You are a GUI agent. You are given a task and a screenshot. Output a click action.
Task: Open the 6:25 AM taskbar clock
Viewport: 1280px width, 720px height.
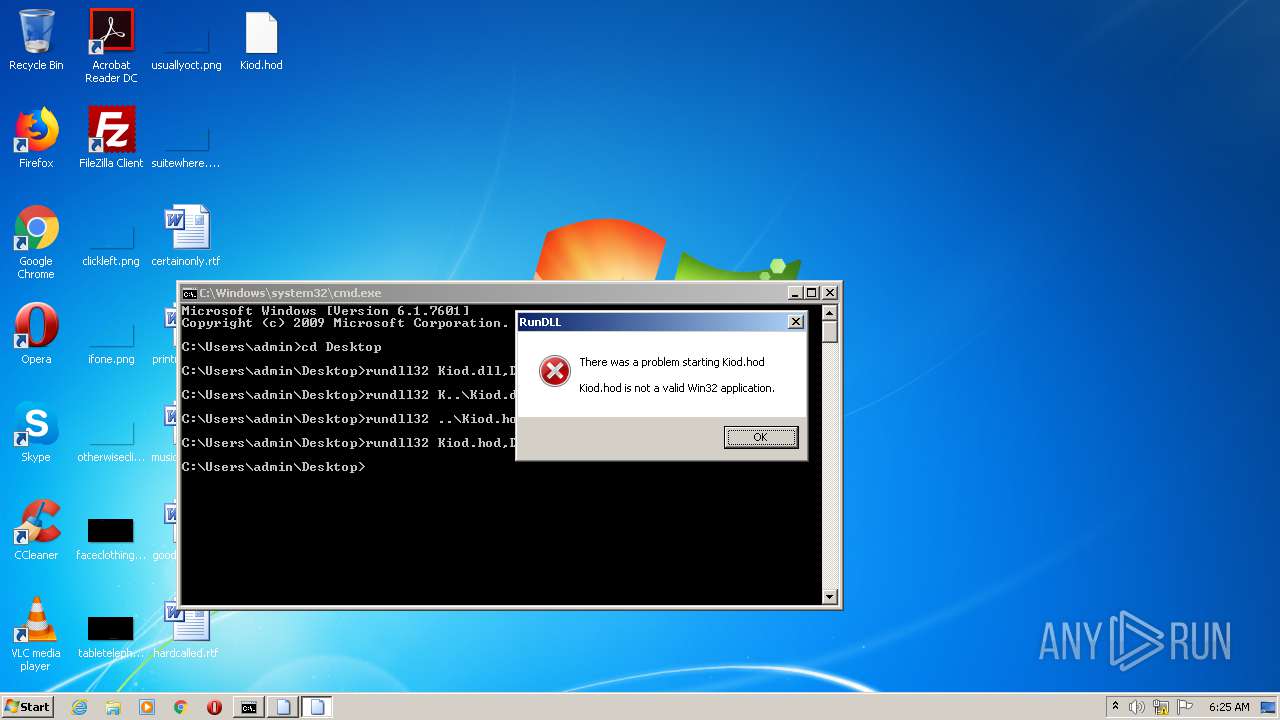coord(1229,707)
